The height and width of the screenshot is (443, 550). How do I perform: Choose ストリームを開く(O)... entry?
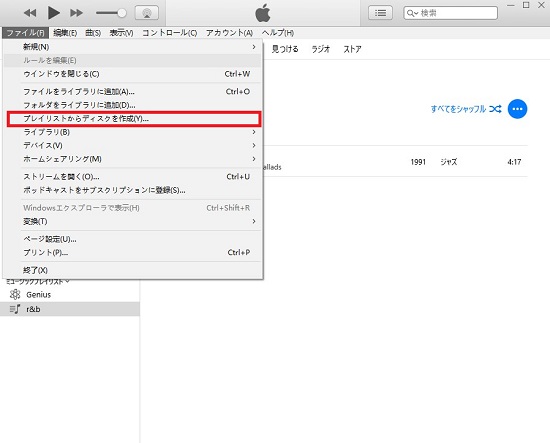[x=133, y=177]
